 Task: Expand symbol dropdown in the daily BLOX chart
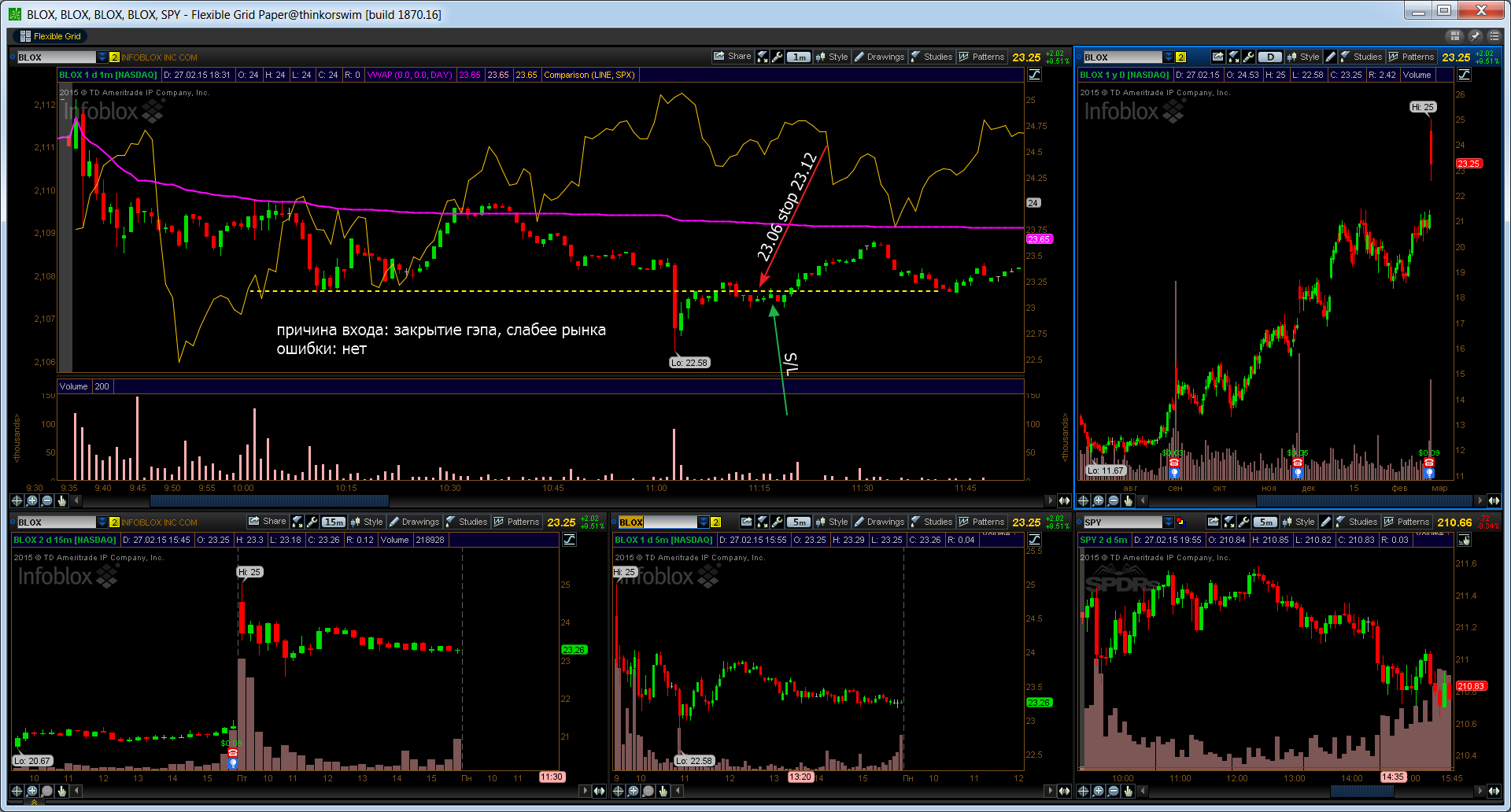(x=1169, y=57)
